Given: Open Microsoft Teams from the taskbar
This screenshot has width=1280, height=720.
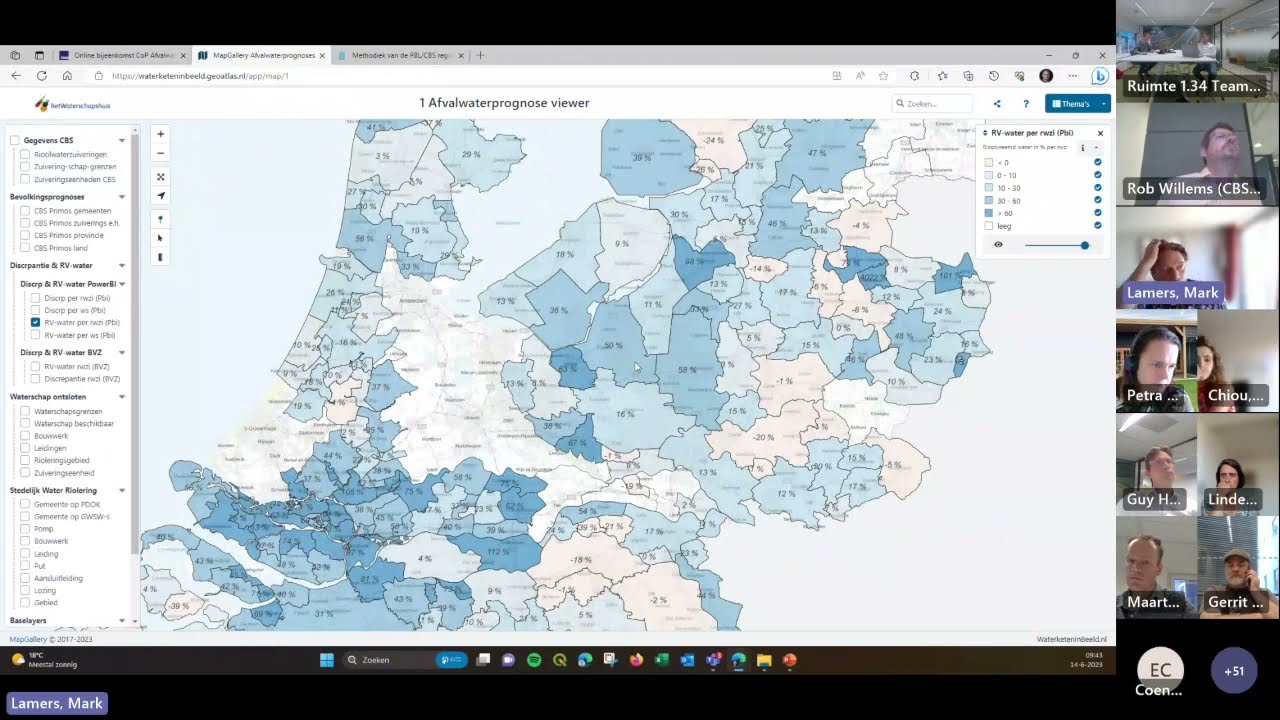Looking at the screenshot, I should click(x=713, y=660).
